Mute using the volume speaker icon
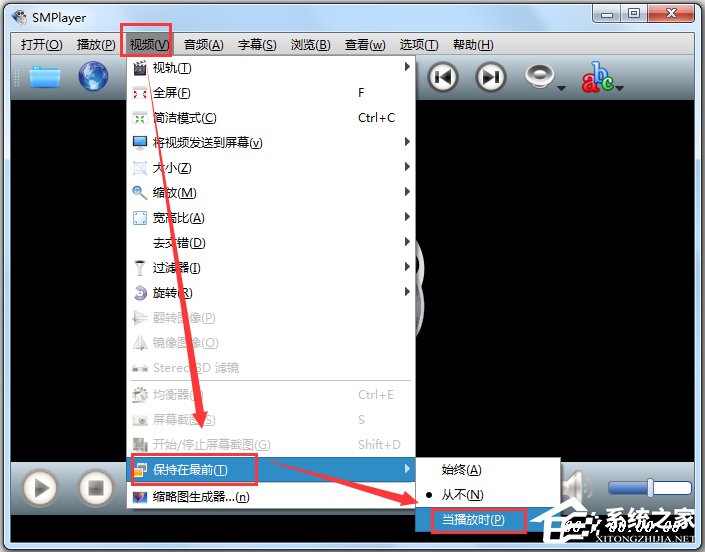This screenshot has height=552, width=705. (x=577, y=487)
